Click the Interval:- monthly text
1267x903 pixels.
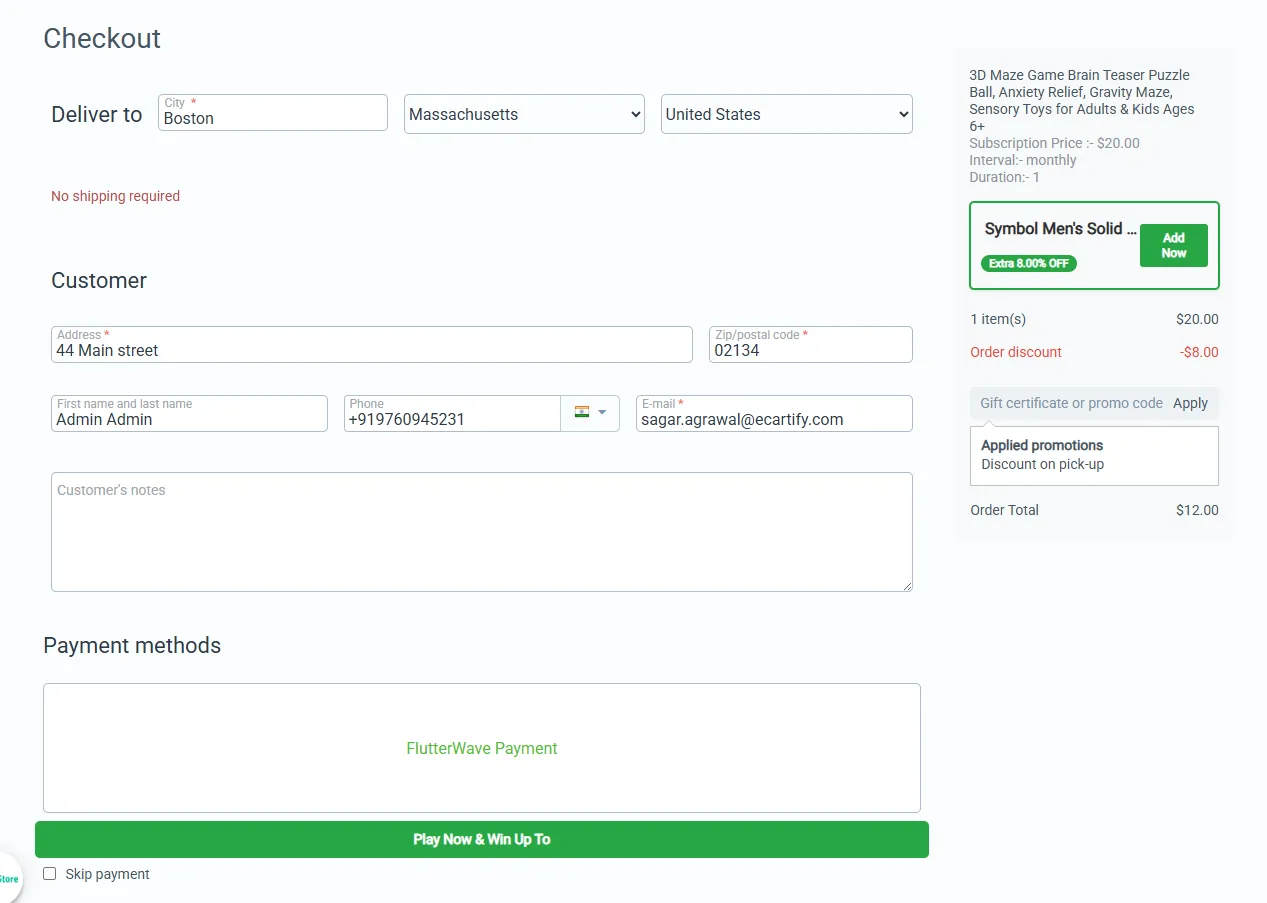pyautogui.click(x=1023, y=160)
